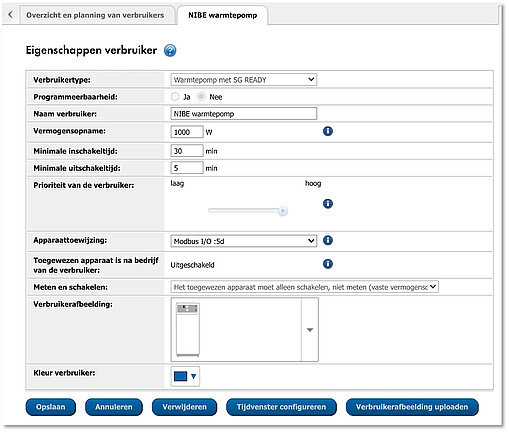Click the back arrow left of tabs

(11, 14)
